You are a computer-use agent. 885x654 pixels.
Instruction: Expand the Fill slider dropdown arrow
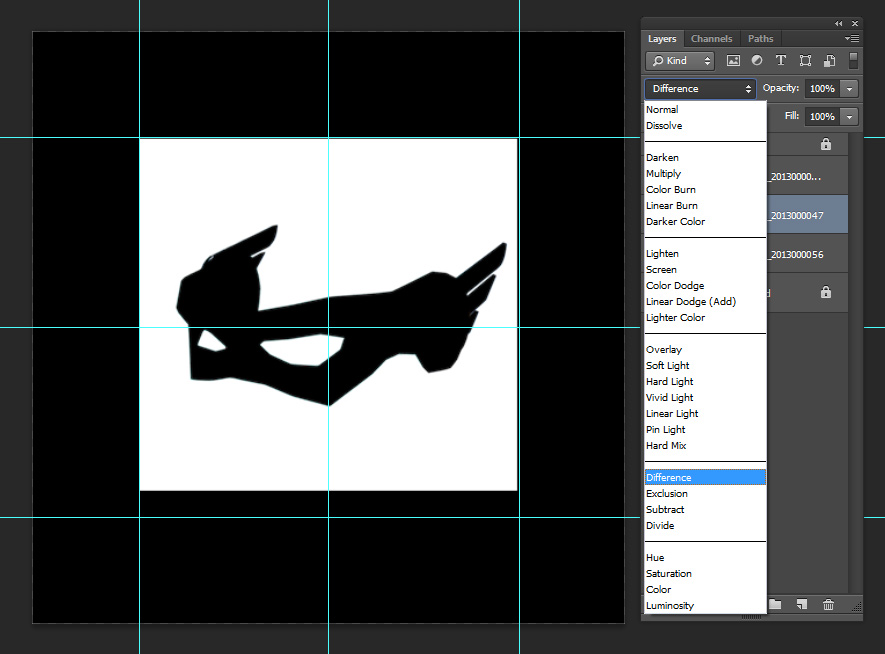pyautogui.click(x=850, y=117)
